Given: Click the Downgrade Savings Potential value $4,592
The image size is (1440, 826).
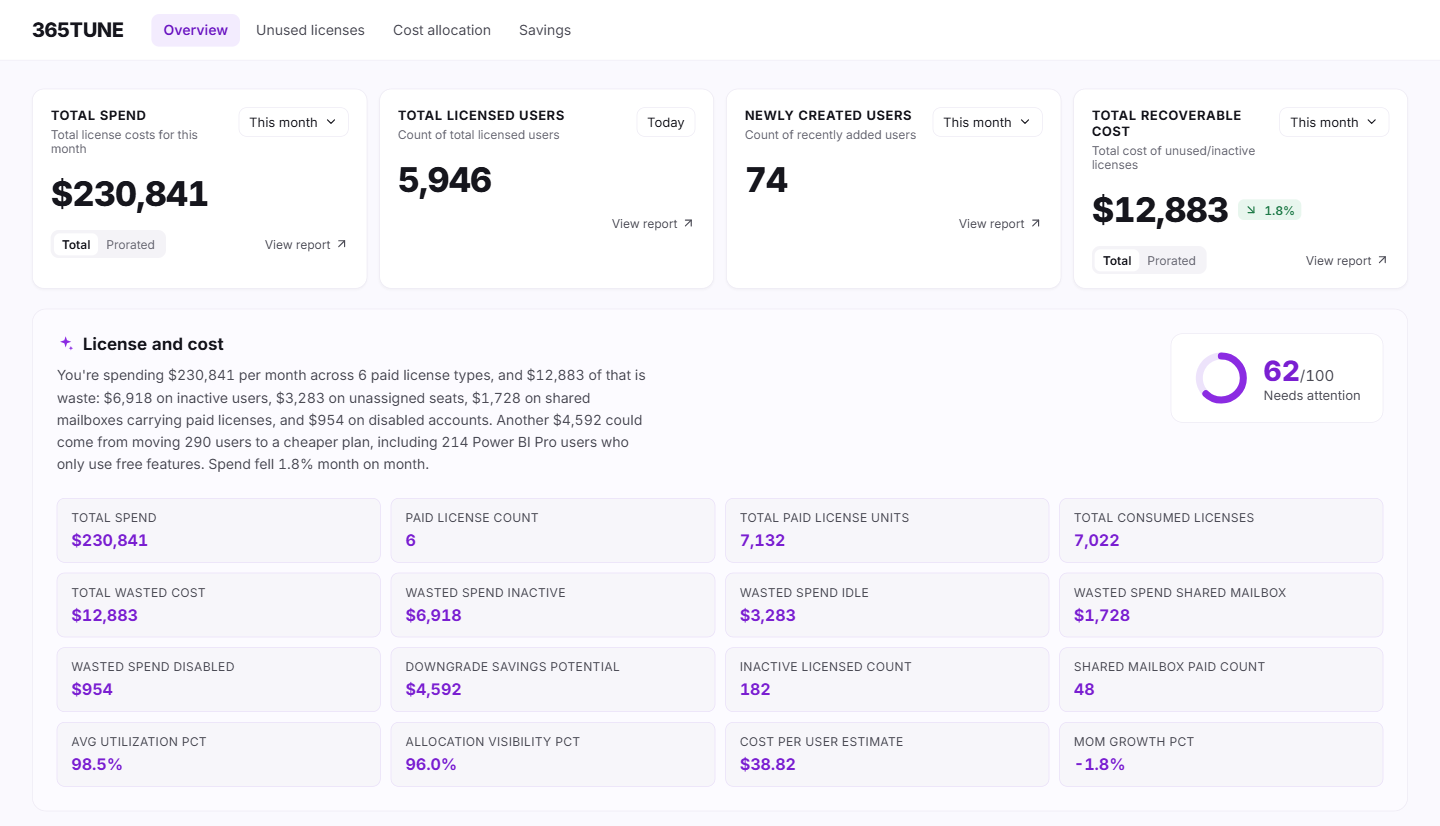Looking at the screenshot, I should 433,689.
